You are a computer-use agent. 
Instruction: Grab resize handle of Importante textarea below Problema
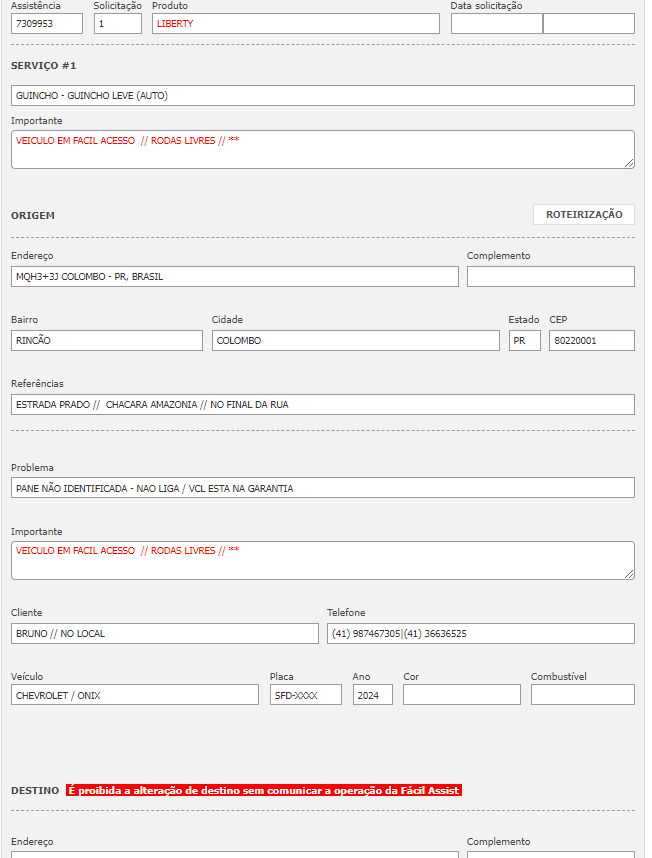(629, 574)
